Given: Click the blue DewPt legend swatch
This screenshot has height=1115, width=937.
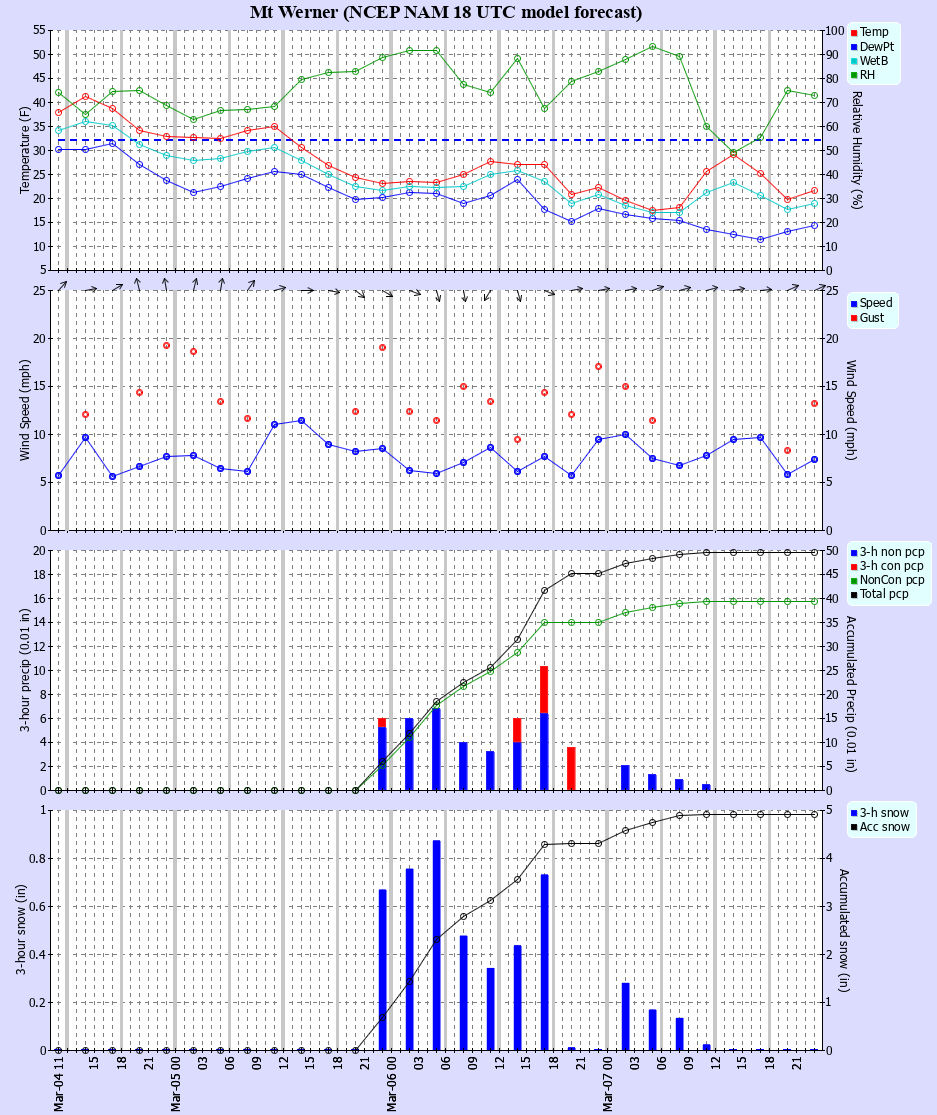Looking at the screenshot, I should pyautogui.click(x=854, y=47).
